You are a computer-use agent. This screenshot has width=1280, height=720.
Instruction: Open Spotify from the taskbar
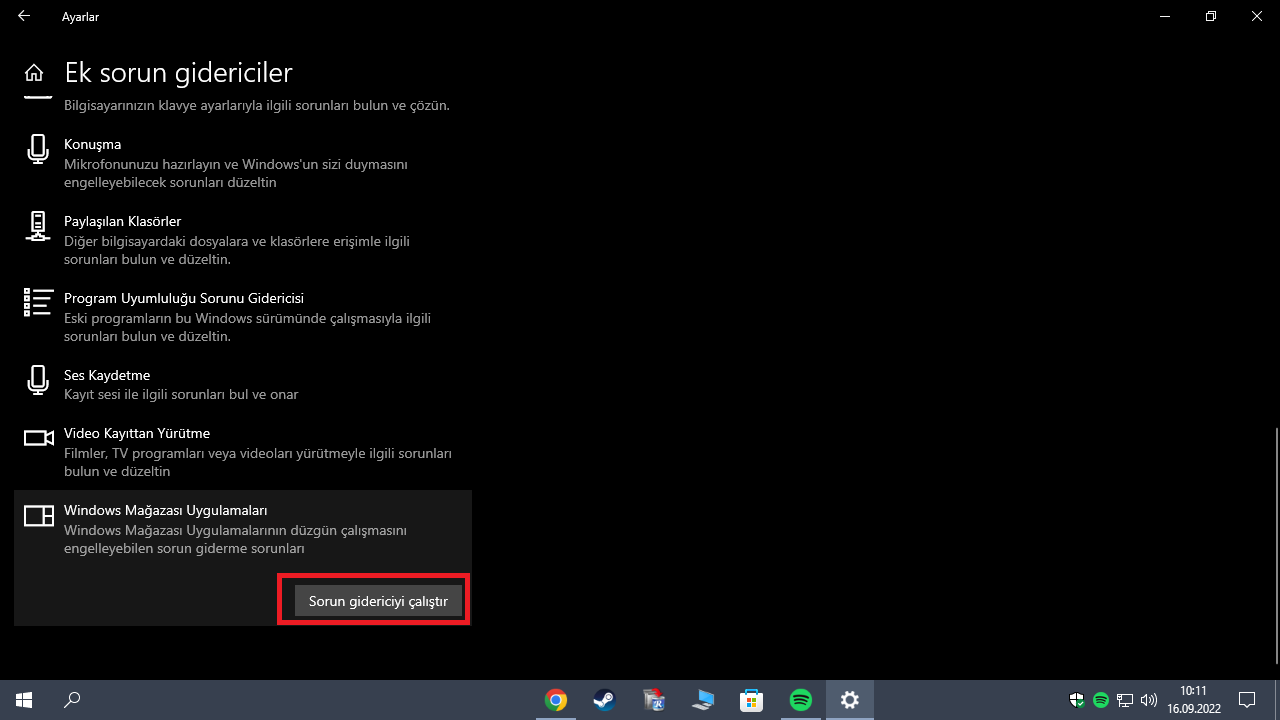coord(801,700)
